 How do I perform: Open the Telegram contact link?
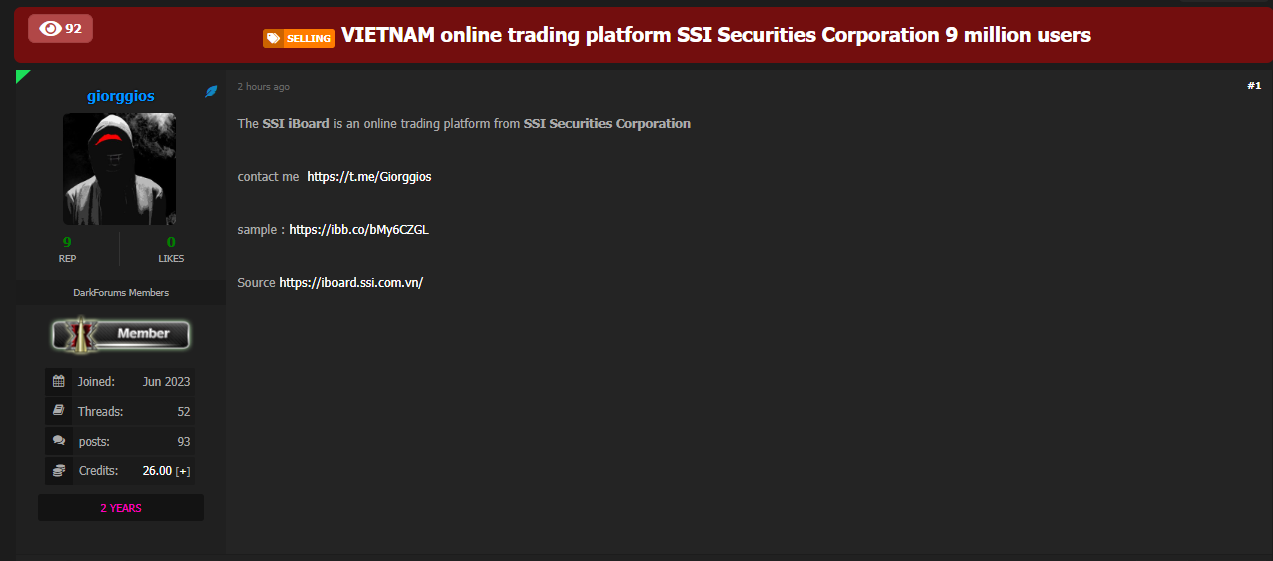[369, 176]
